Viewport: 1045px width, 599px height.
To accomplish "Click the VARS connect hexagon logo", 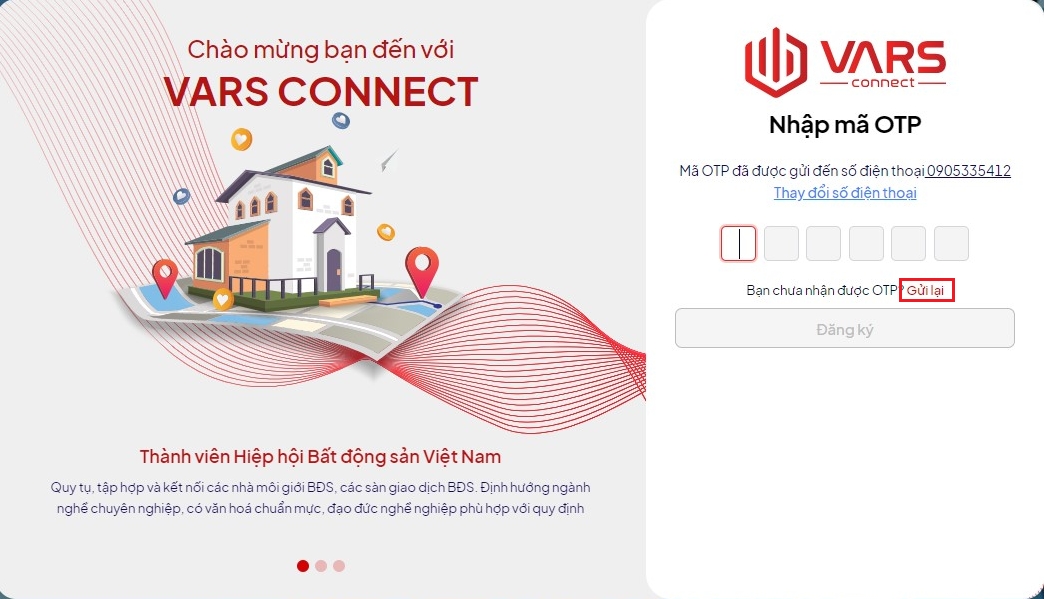I will point(776,62).
